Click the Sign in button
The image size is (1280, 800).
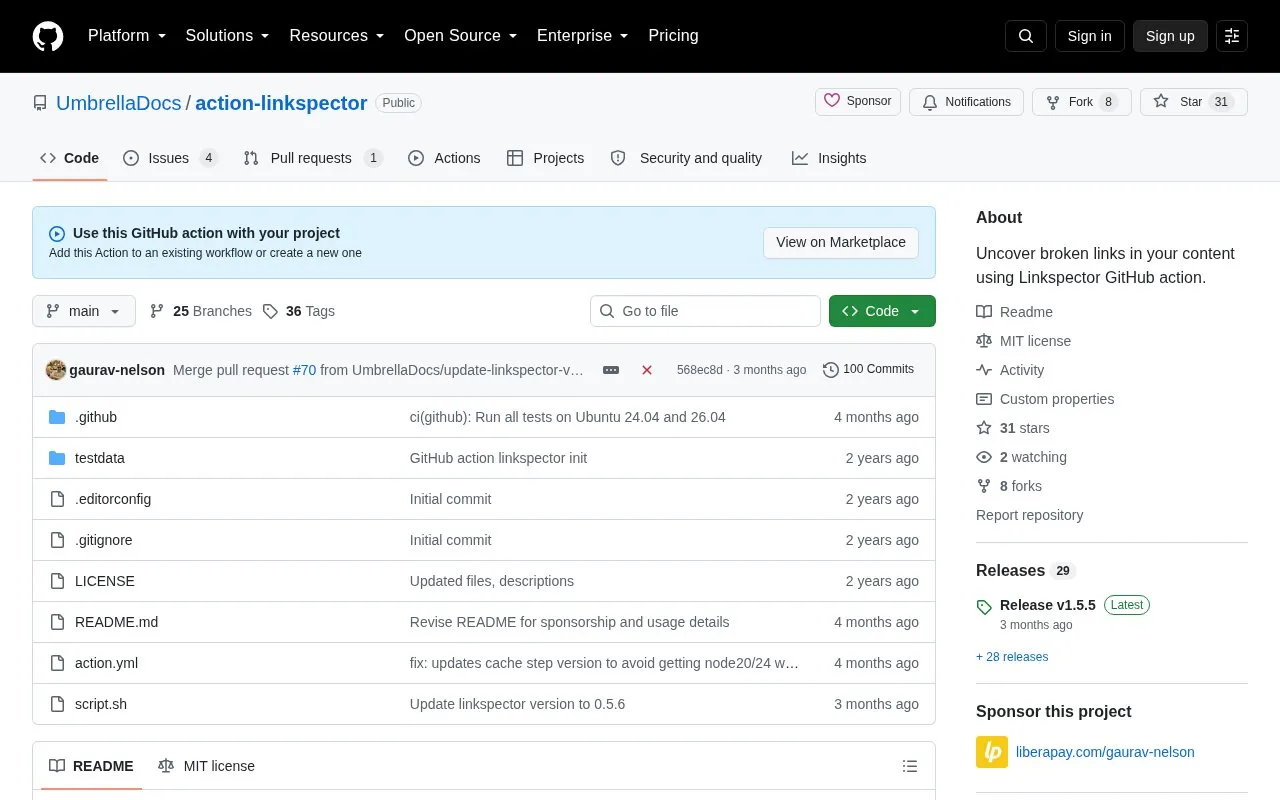[x=1090, y=36]
